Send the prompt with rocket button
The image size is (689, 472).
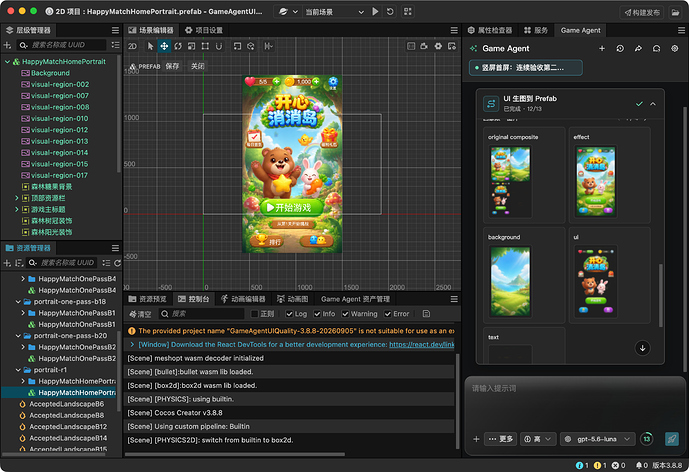point(672,439)
